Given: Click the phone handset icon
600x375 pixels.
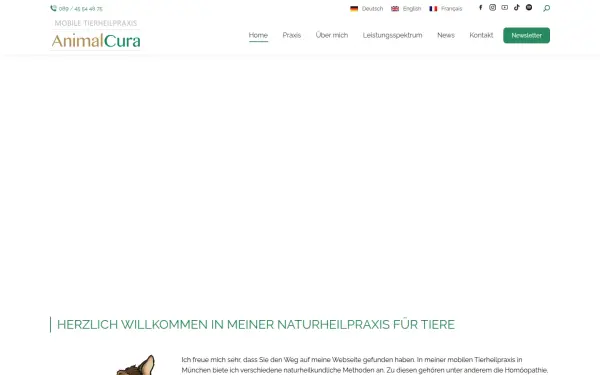Looking at the screenshot, I should pos(53,8).
